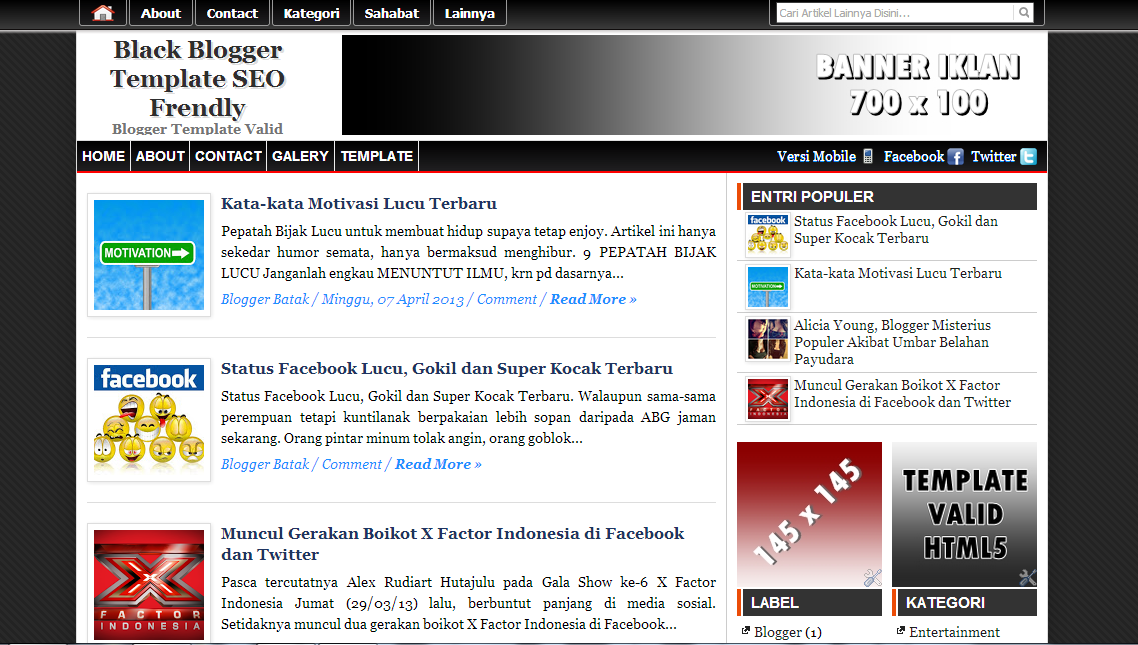Open the Lainnya menu
Screen dimensions: 1138x645
(x=470, y=13)
